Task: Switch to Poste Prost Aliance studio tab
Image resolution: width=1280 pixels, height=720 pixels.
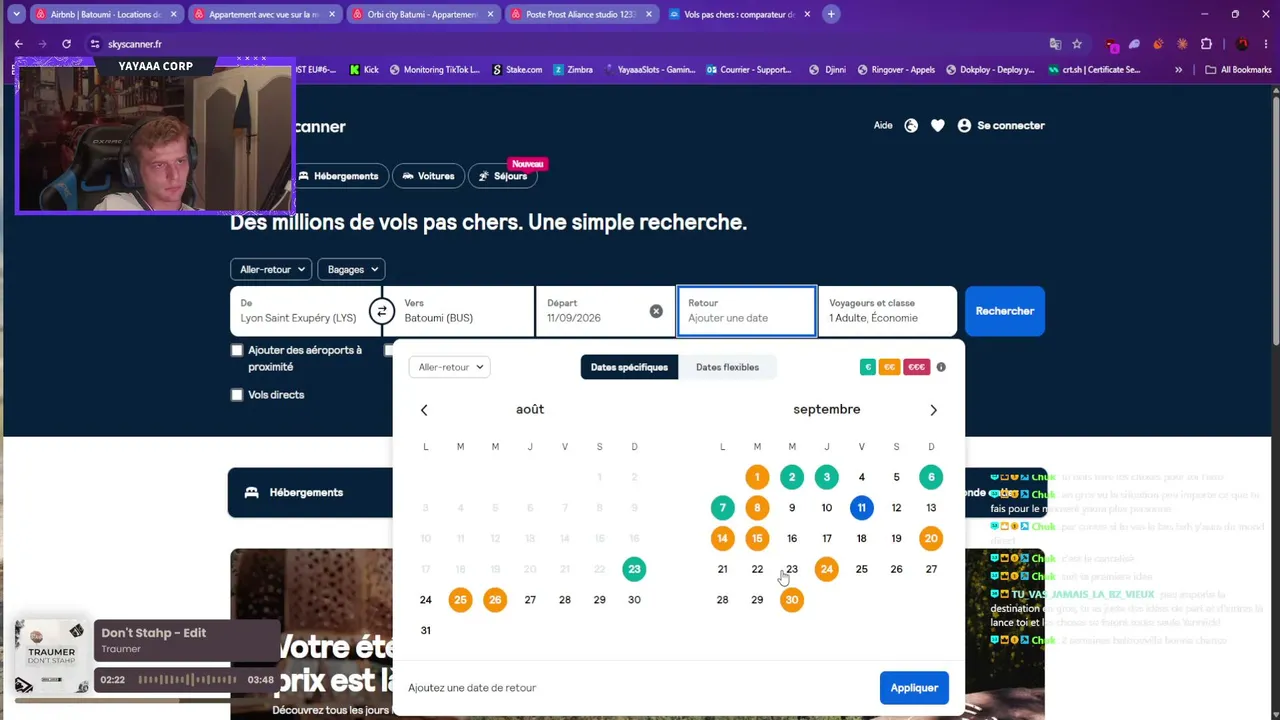Action: coord(581,14)
